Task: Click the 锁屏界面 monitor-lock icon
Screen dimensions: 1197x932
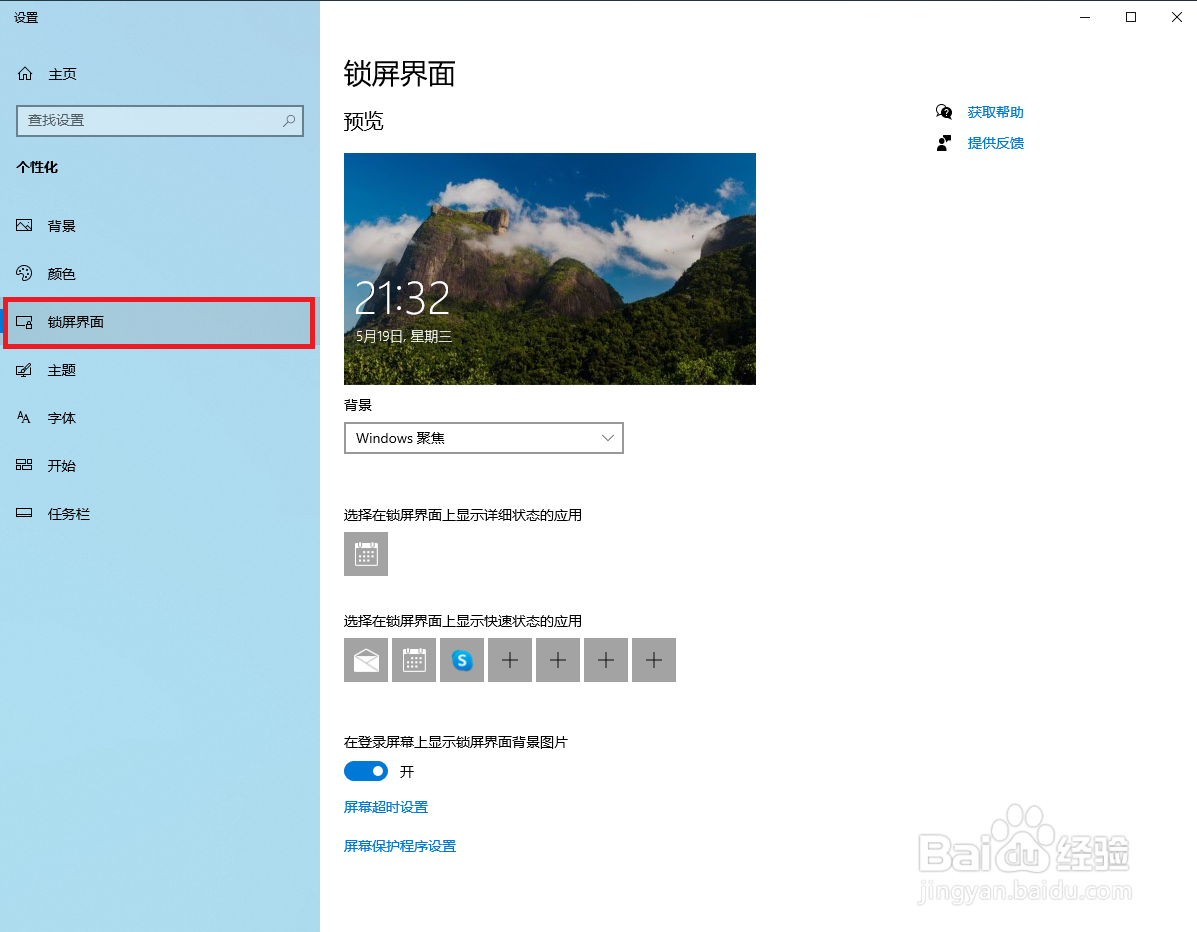Action: tap(24, 322)
